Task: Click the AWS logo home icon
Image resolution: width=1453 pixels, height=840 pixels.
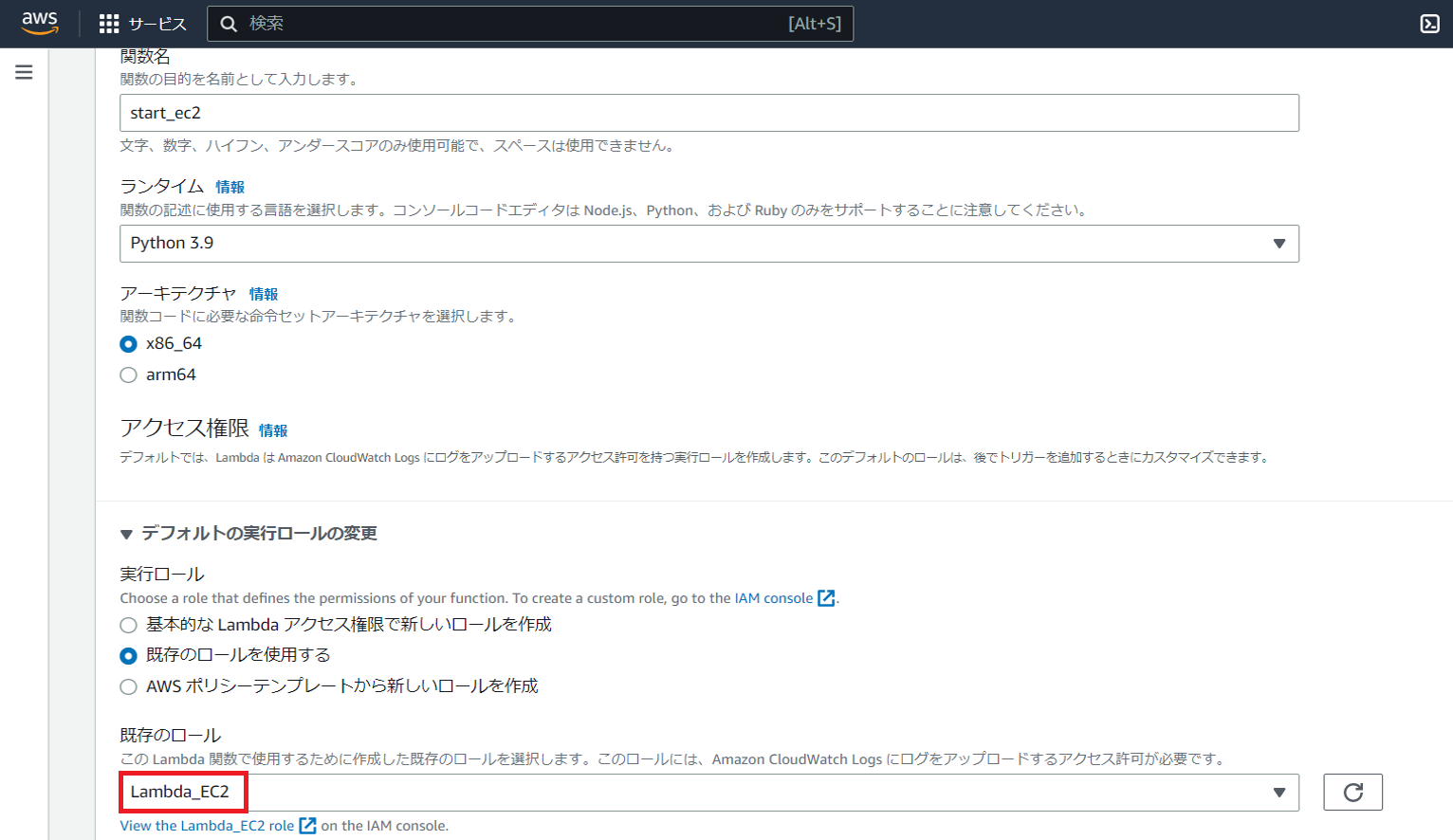Action: click(x=40, y=23)
